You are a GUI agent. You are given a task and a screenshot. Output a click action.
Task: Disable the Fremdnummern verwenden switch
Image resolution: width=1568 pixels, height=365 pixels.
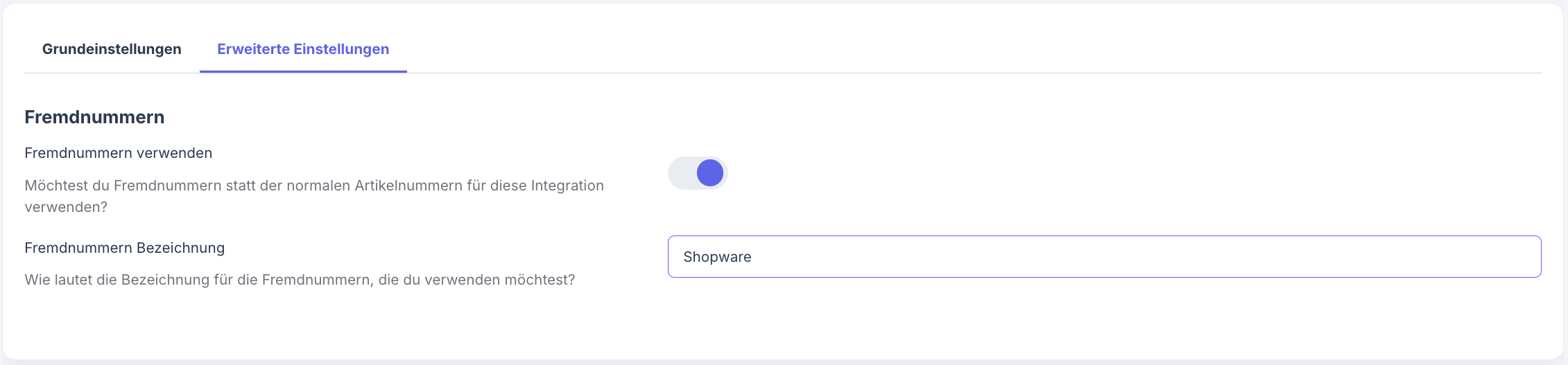point(698,173)
